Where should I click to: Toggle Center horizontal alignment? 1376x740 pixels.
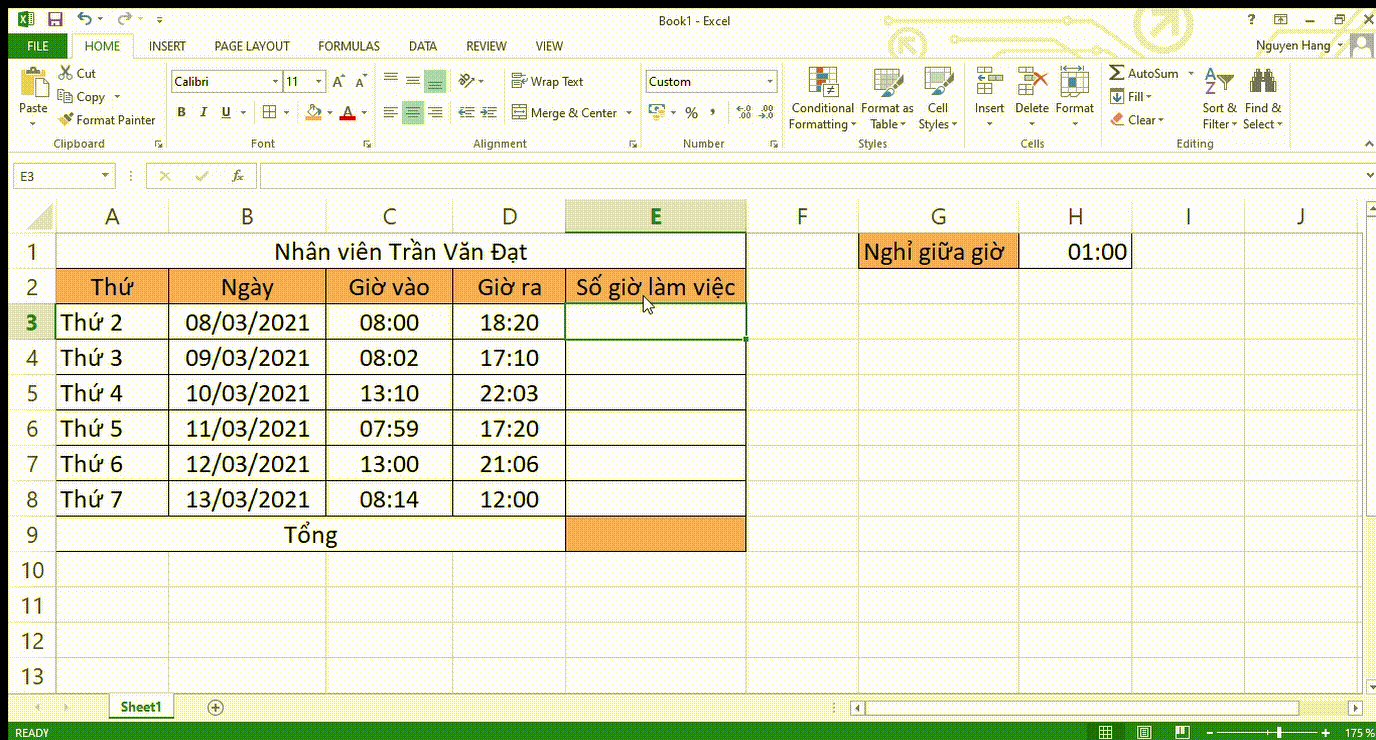[x=412, y=113]
